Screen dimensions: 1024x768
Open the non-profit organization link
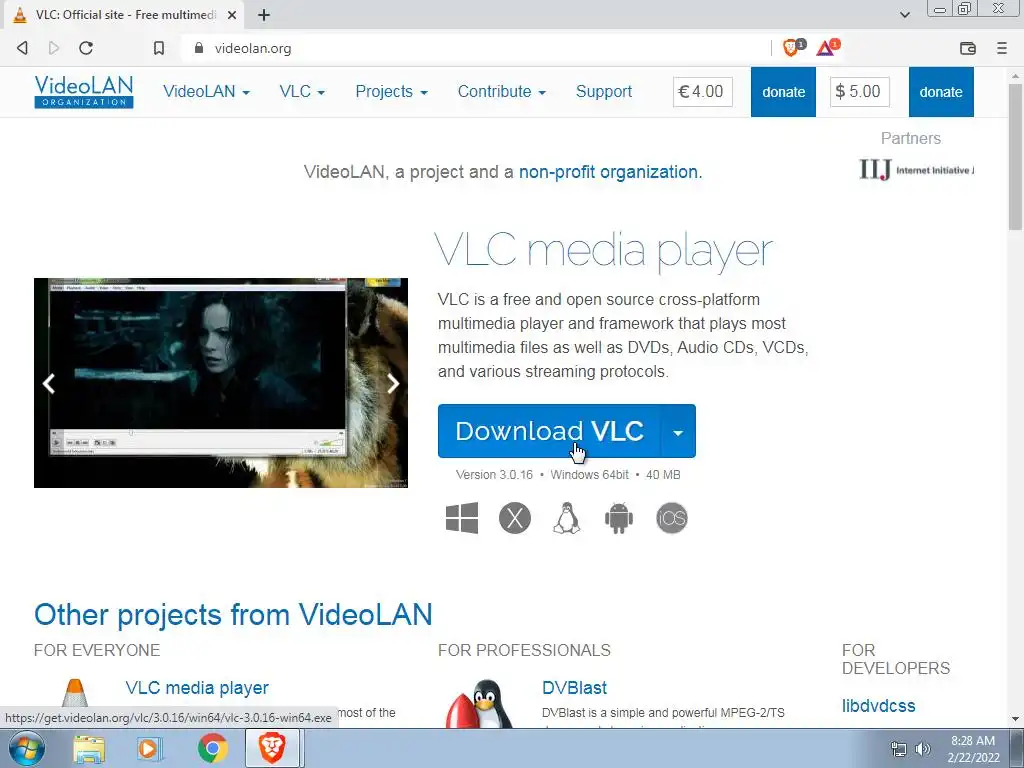[x=608, y=172]
